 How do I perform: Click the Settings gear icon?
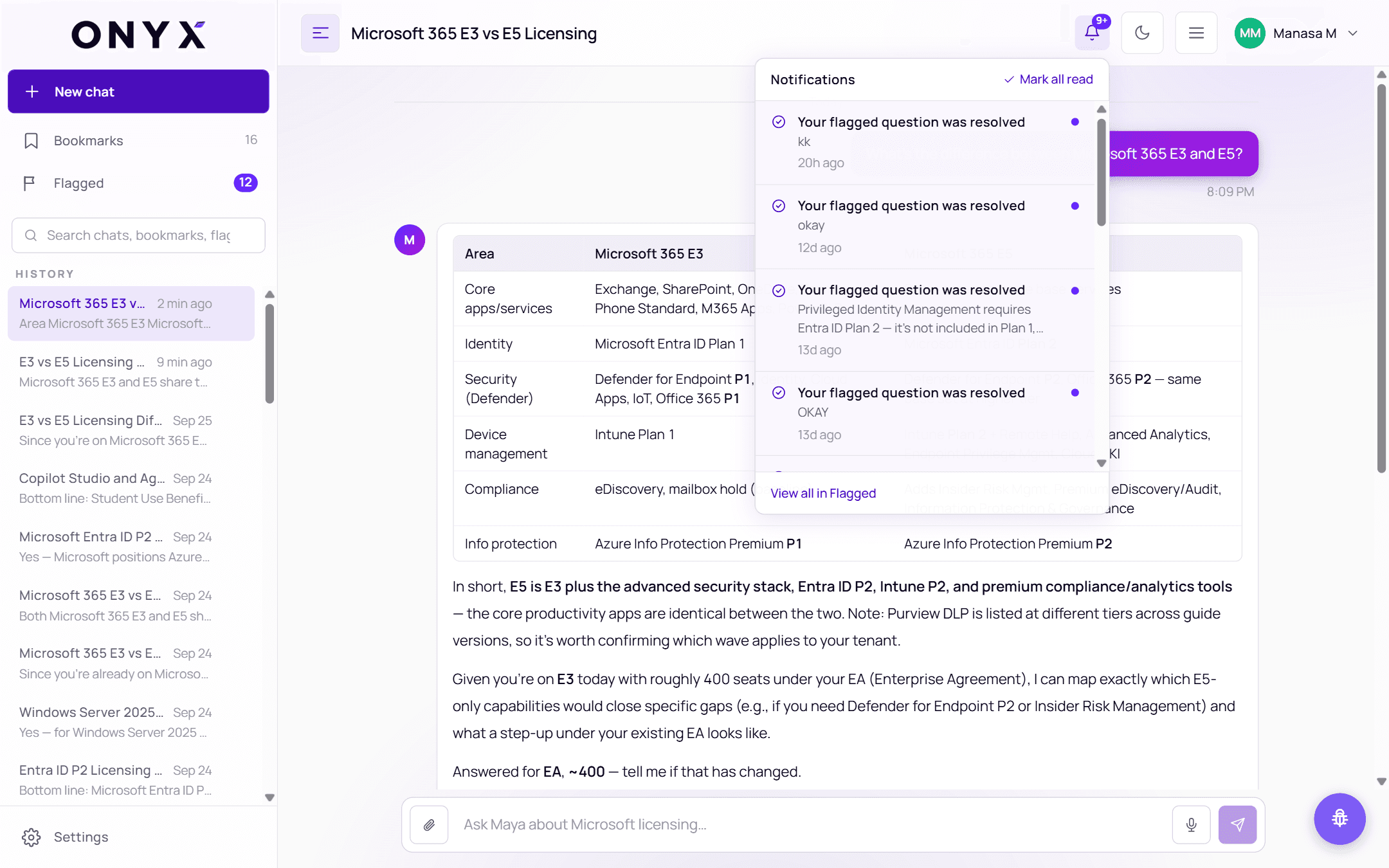(x=31, y=837)
